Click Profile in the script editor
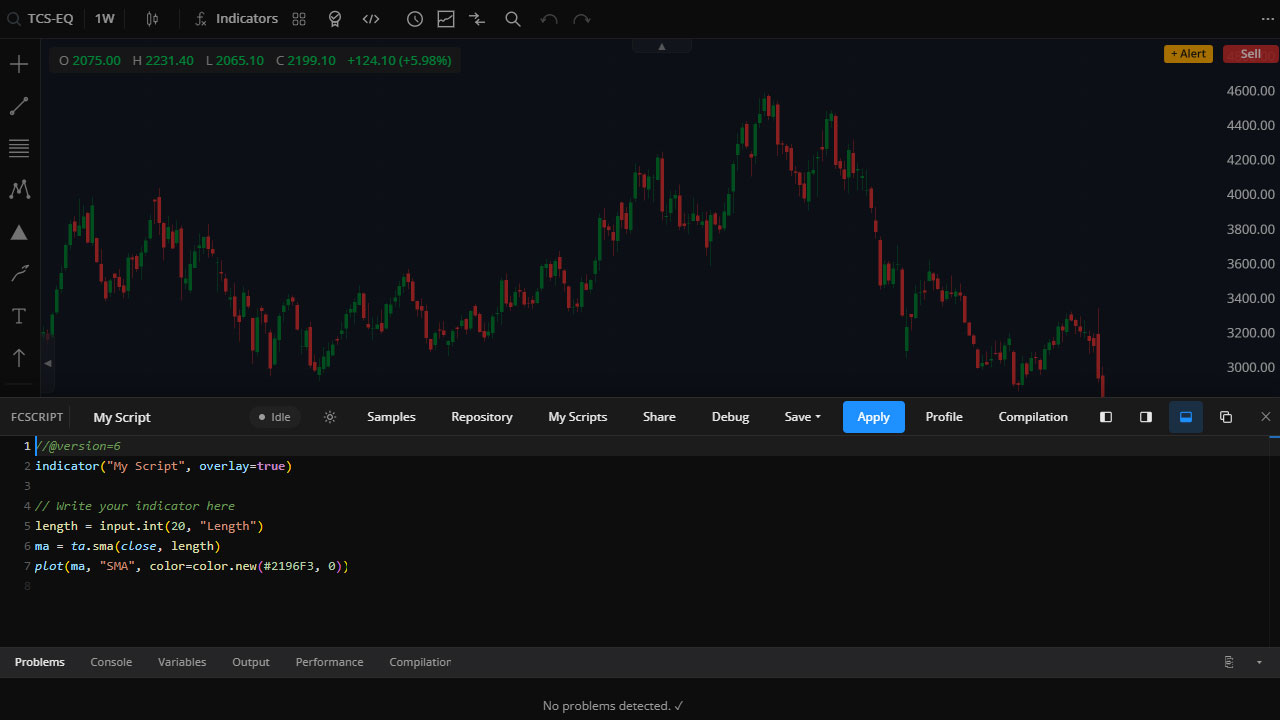 944,417
